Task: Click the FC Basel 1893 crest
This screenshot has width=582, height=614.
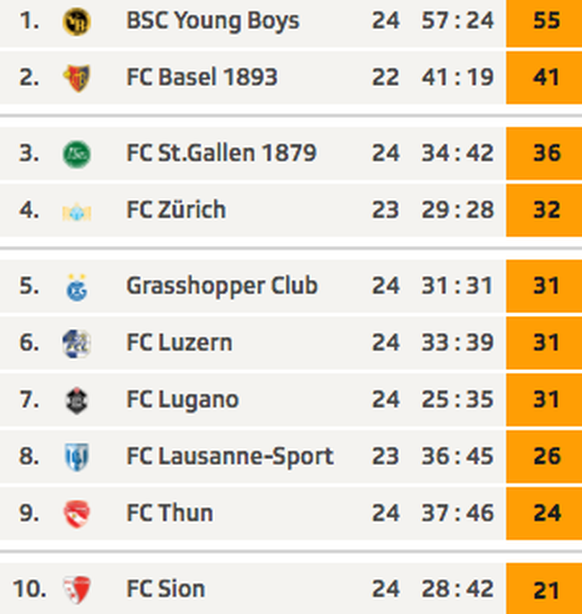Action: (x=77, y=78)
